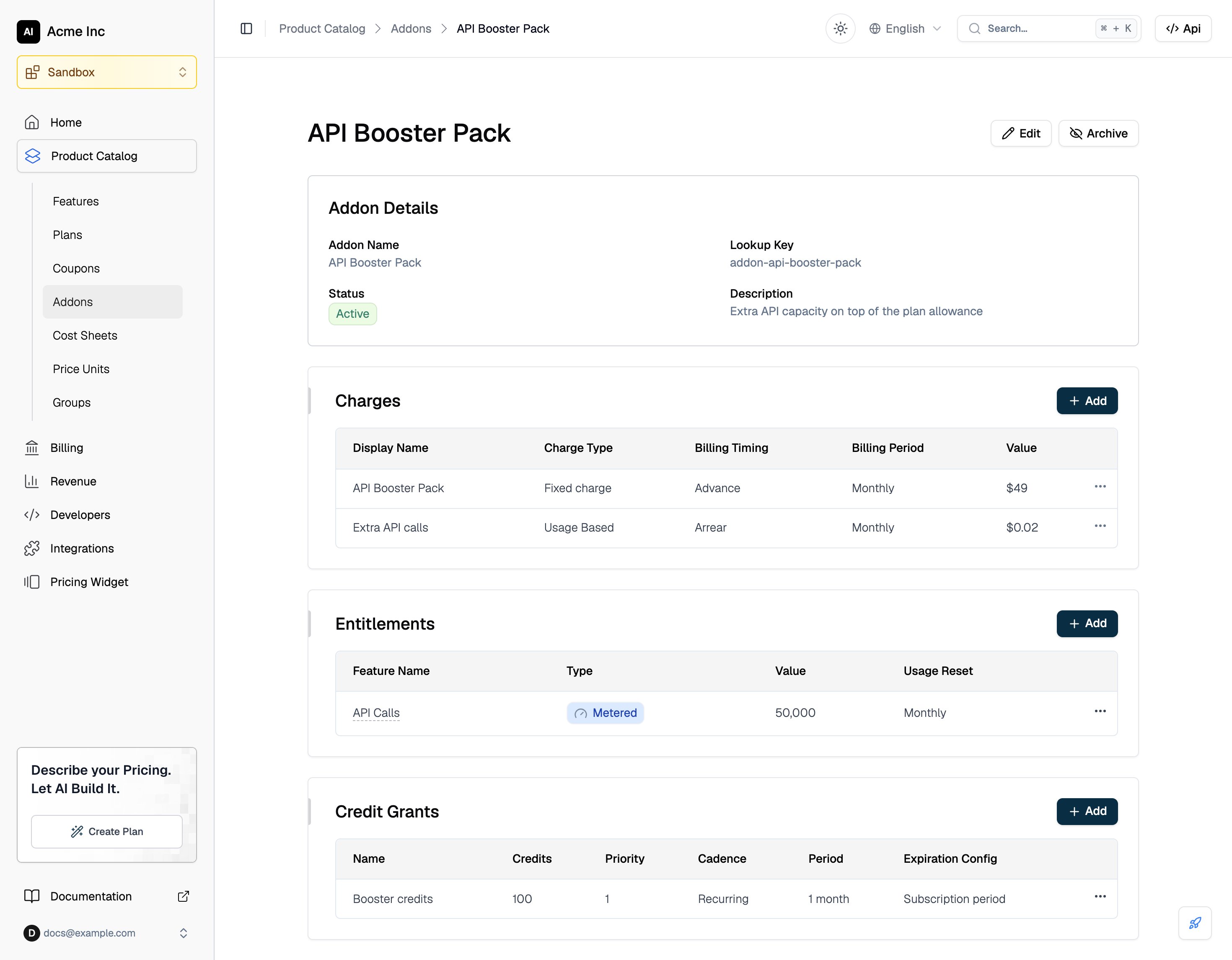Select Addons in sidebar submenu
Screen dimensions: 1232x960
(112, 302)
